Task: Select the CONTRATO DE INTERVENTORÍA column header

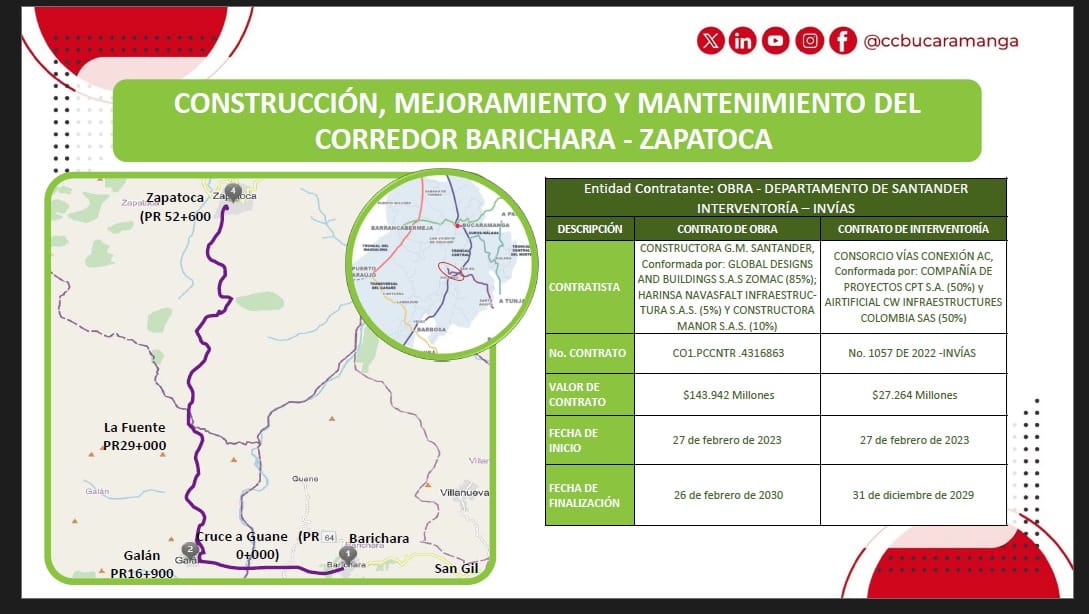Action: coord(913,228)
